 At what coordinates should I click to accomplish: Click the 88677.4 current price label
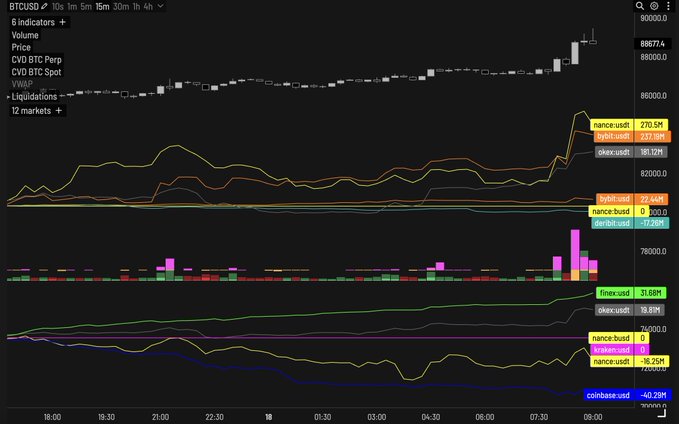point(652,44)
